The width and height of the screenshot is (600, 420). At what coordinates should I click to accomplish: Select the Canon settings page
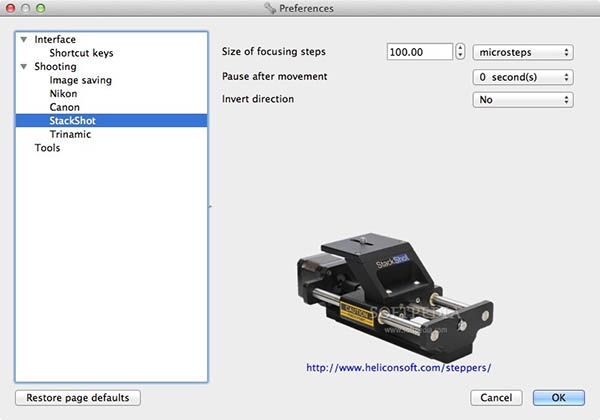tap(65, 107)
